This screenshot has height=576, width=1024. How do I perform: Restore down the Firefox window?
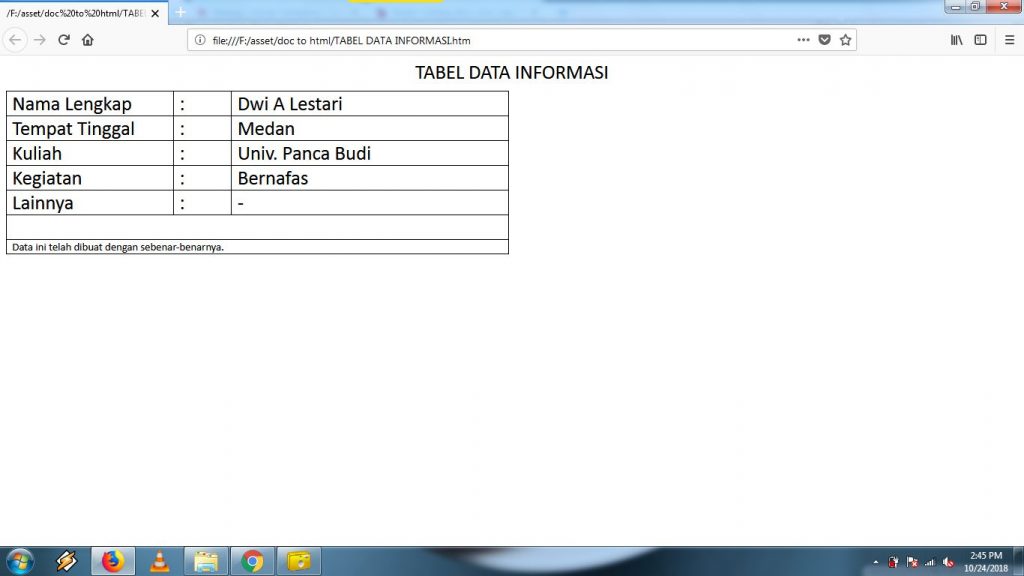(x=974, y=7)
